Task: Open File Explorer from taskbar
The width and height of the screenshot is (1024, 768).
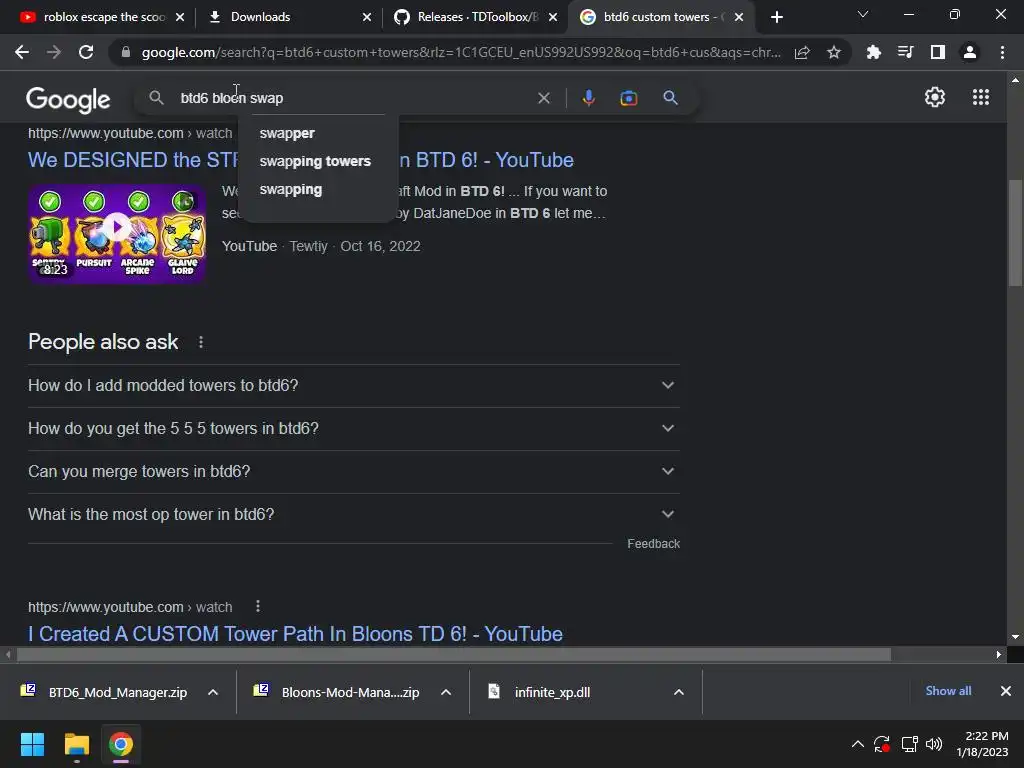Action: [x=76, y=744]
